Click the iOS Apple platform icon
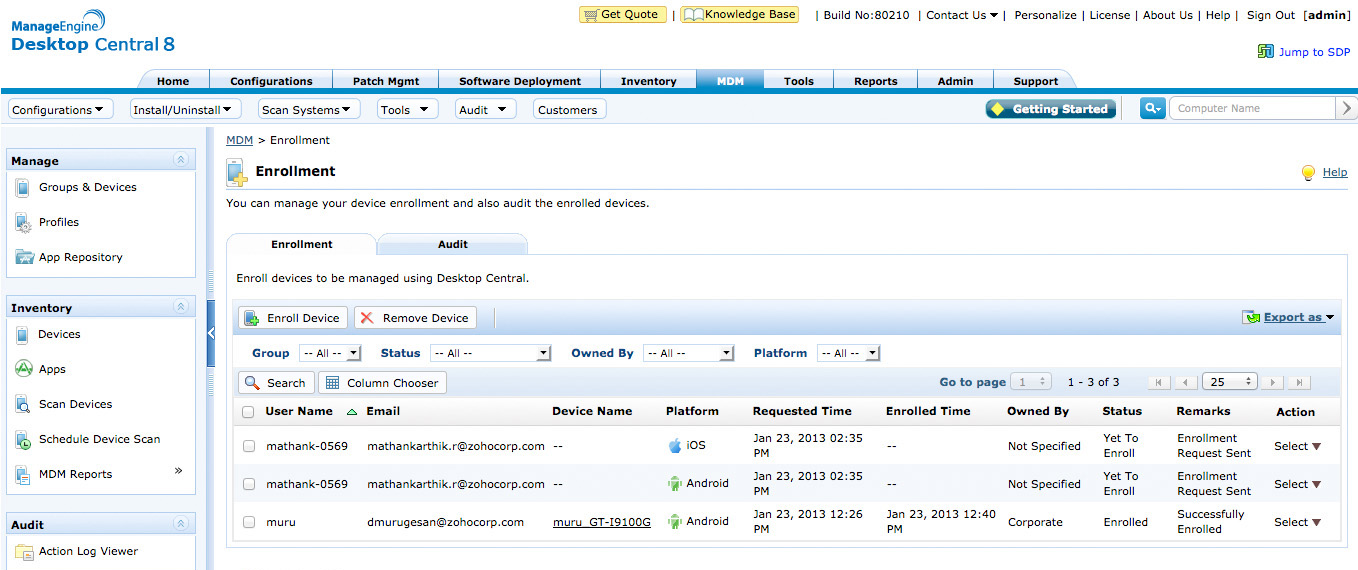The image size is (1358, 570). point(675,446)
